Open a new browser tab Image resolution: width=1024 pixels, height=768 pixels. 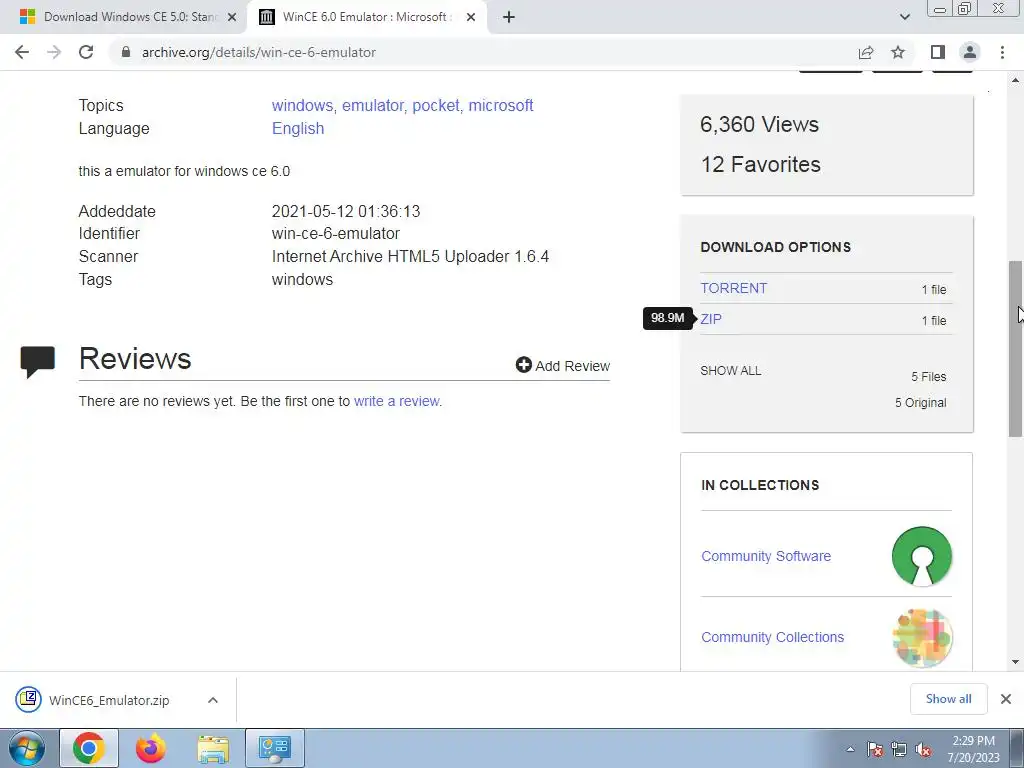pyautogui.click(x=509, y=17)
